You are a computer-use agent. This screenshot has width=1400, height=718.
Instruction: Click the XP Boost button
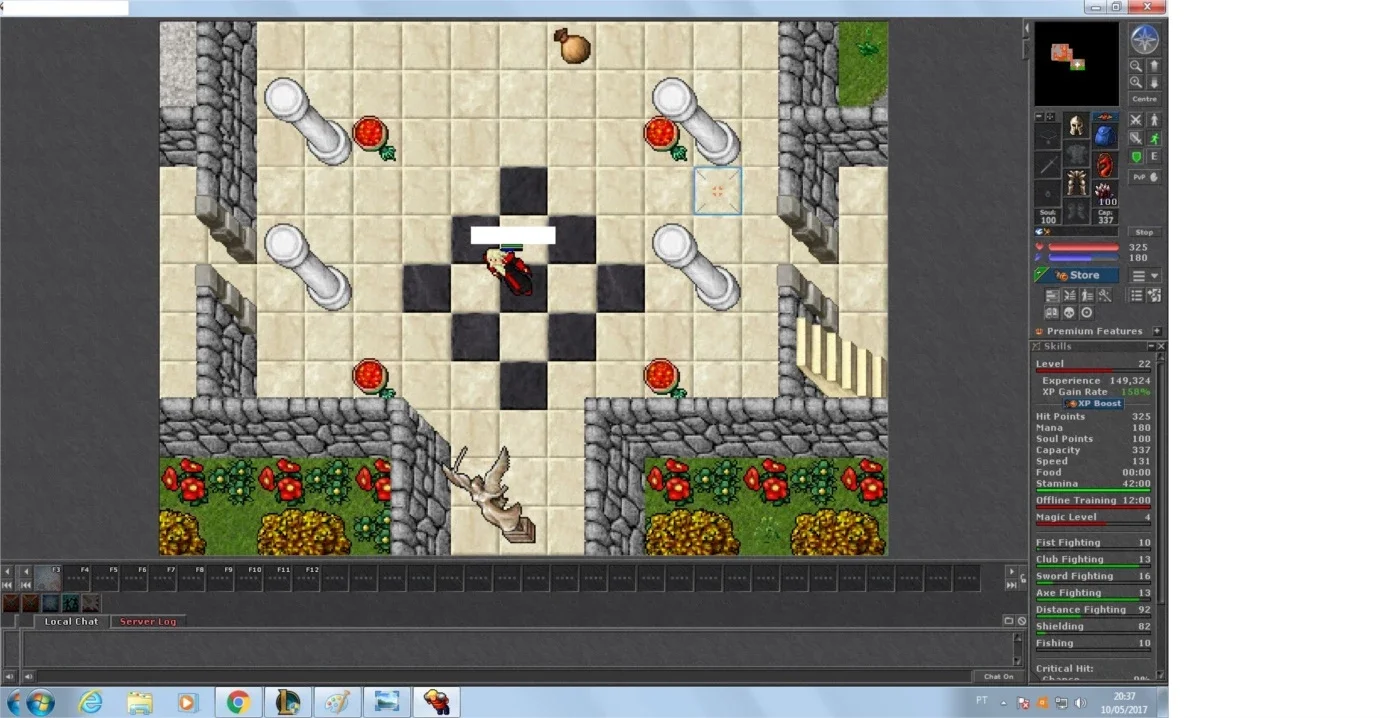coord(1093,404)
